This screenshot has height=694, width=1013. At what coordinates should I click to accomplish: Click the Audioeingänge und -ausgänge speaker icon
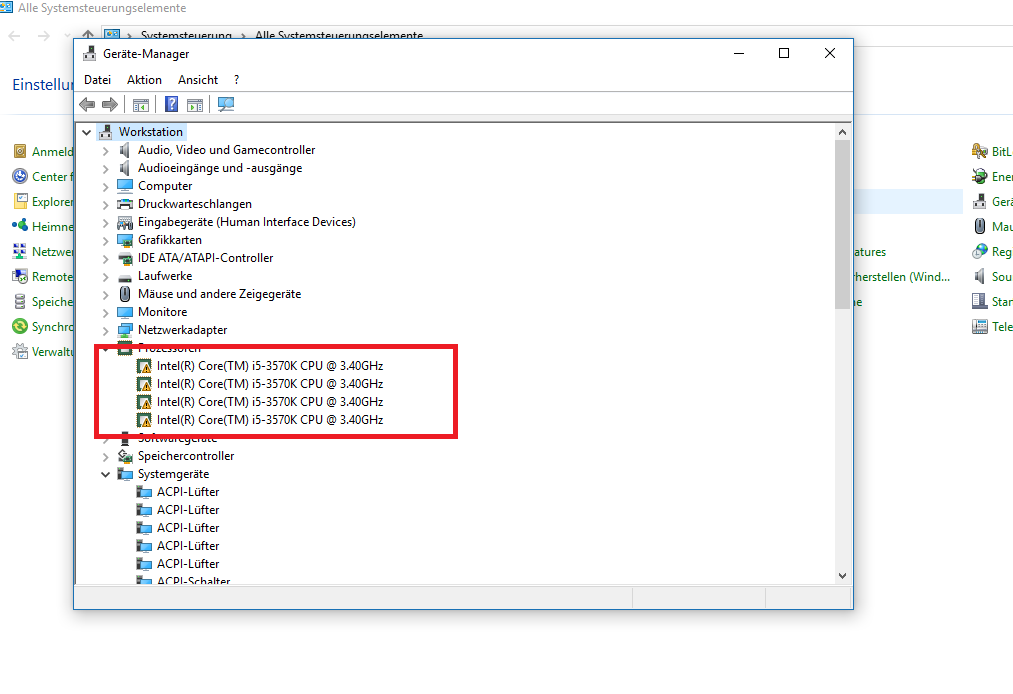point(125,168)
